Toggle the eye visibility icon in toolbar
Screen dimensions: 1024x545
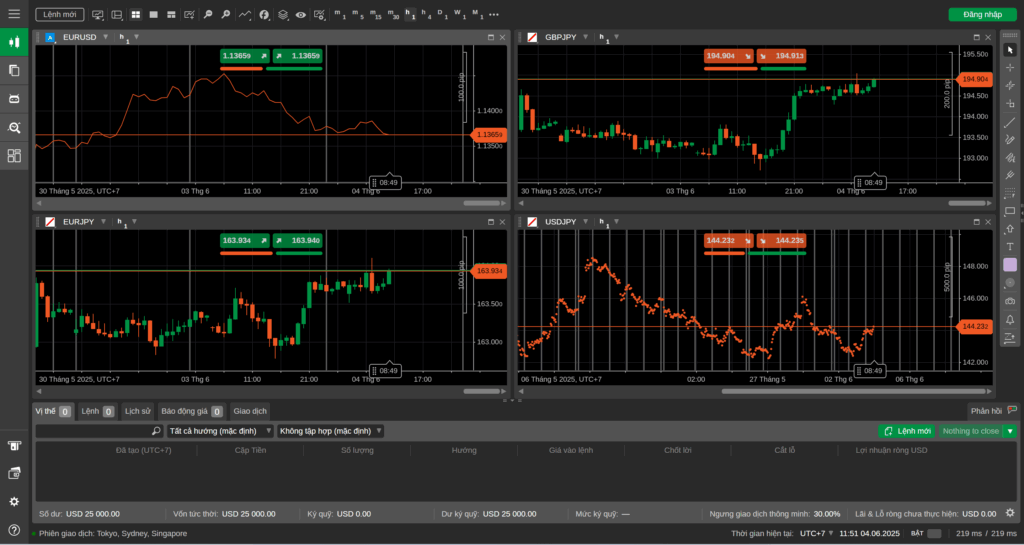[x=300, y=14]
